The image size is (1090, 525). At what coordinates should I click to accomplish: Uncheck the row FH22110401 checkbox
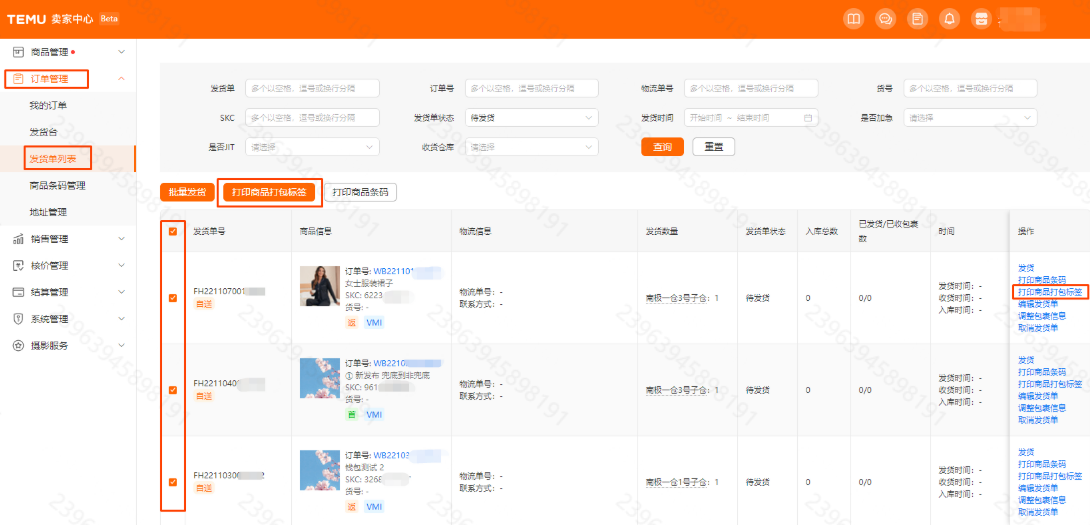click(x=173, y=389)
